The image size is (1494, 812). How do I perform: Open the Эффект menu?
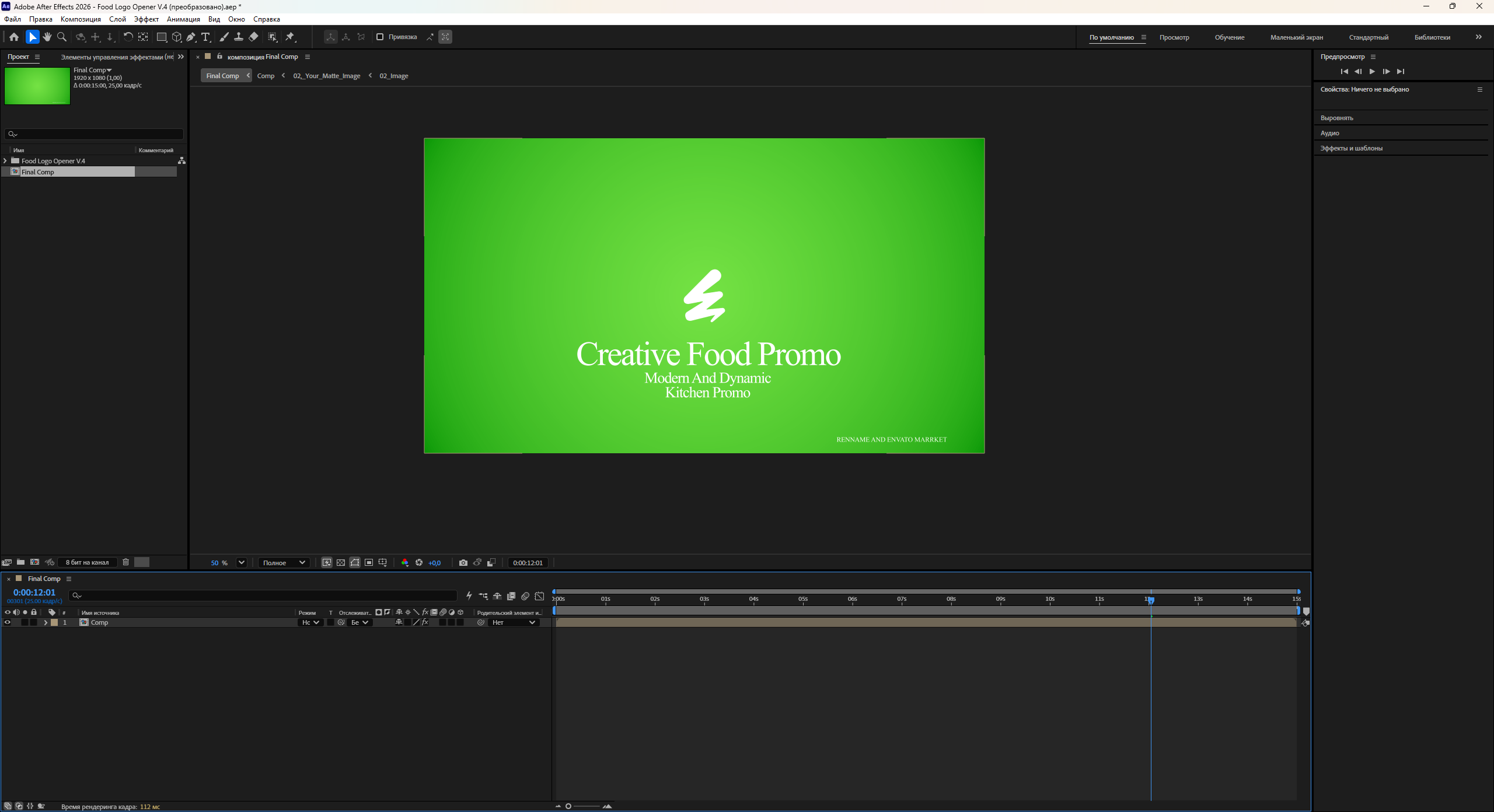[146, 19]
